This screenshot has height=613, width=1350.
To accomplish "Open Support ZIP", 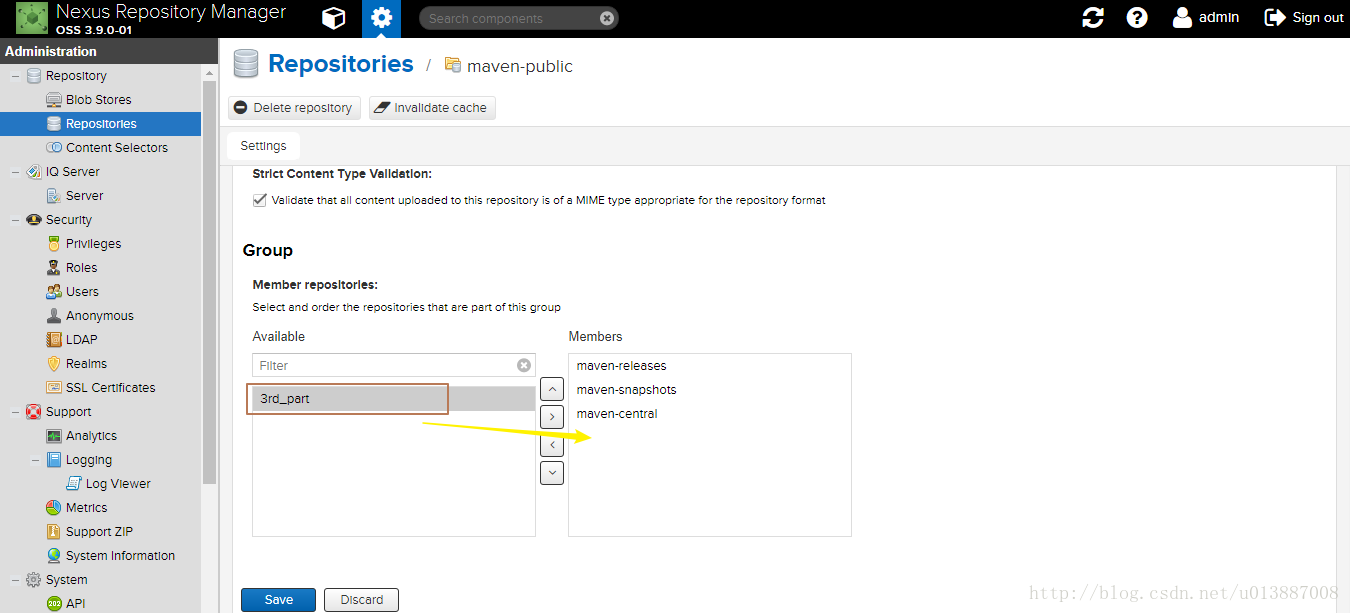I will [x=90, y=531].
